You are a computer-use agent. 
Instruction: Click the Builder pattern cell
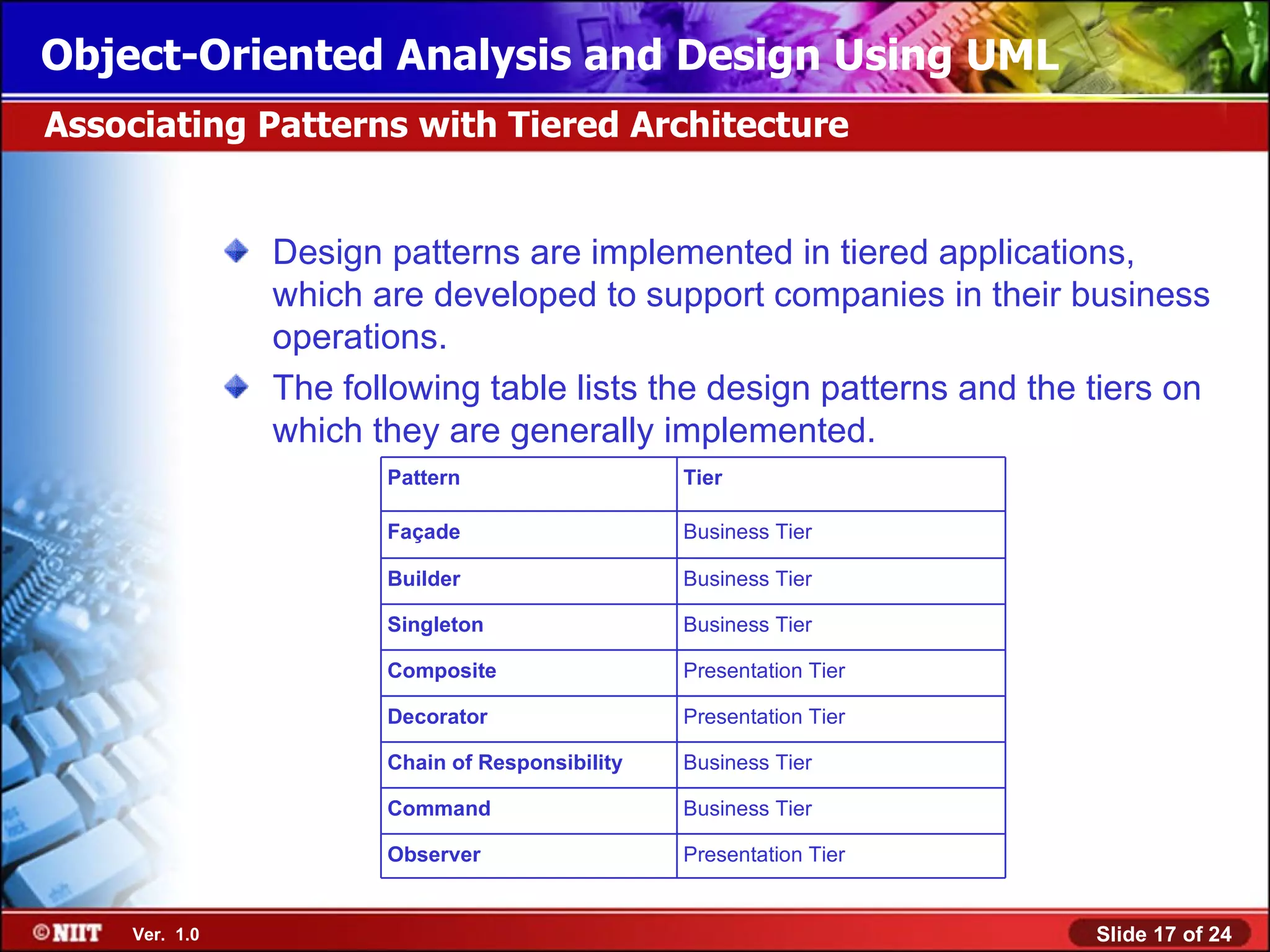[424, 579]
